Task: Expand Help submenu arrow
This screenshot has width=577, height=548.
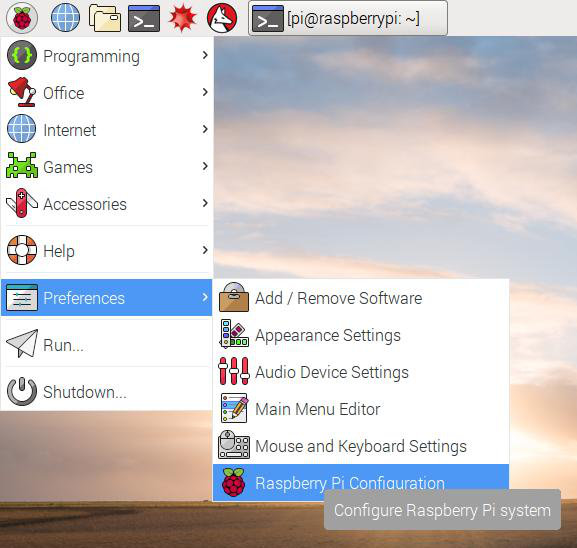Action: [205, 250]
